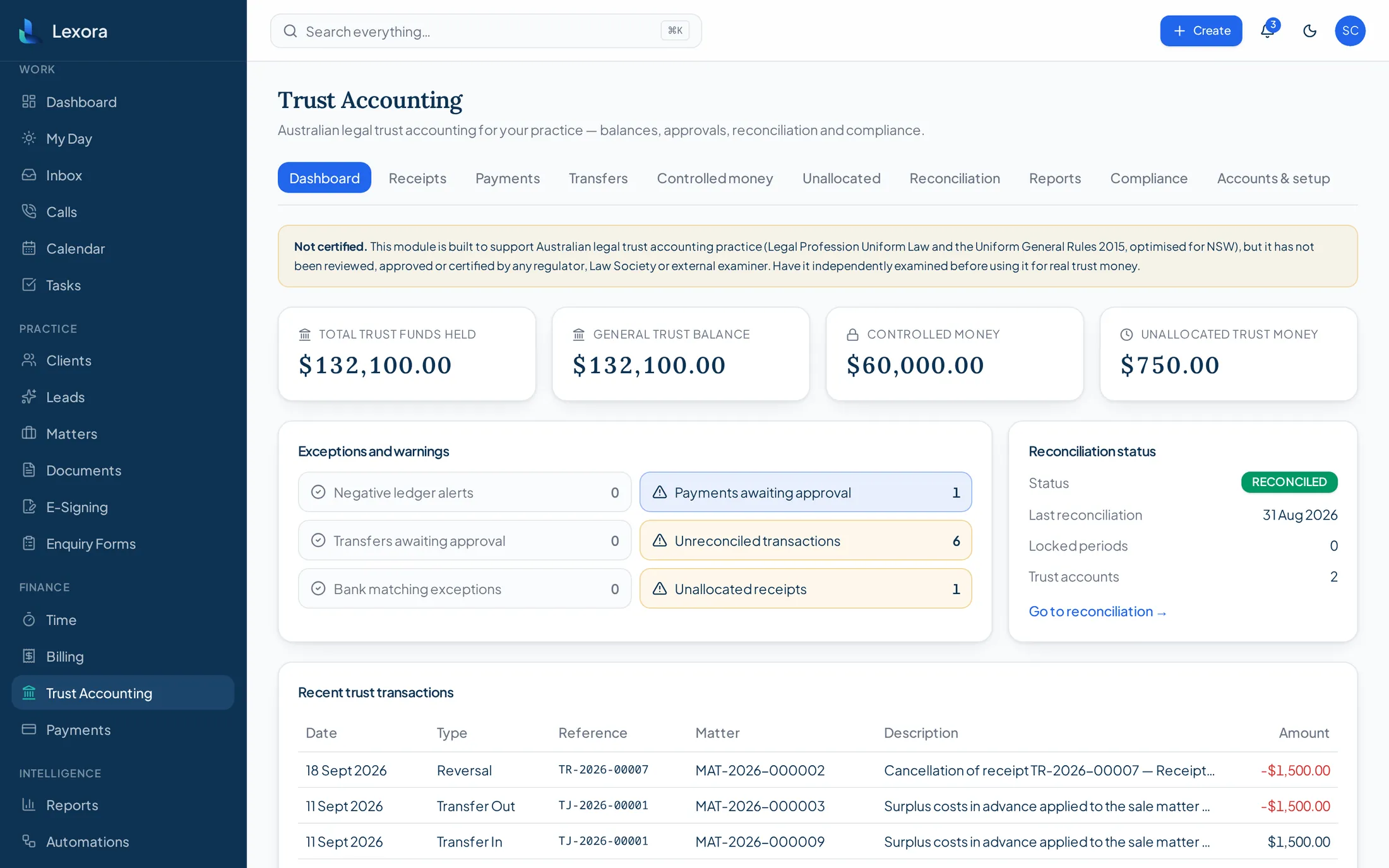Open the SC user avatar menu

pos(1350,31)
